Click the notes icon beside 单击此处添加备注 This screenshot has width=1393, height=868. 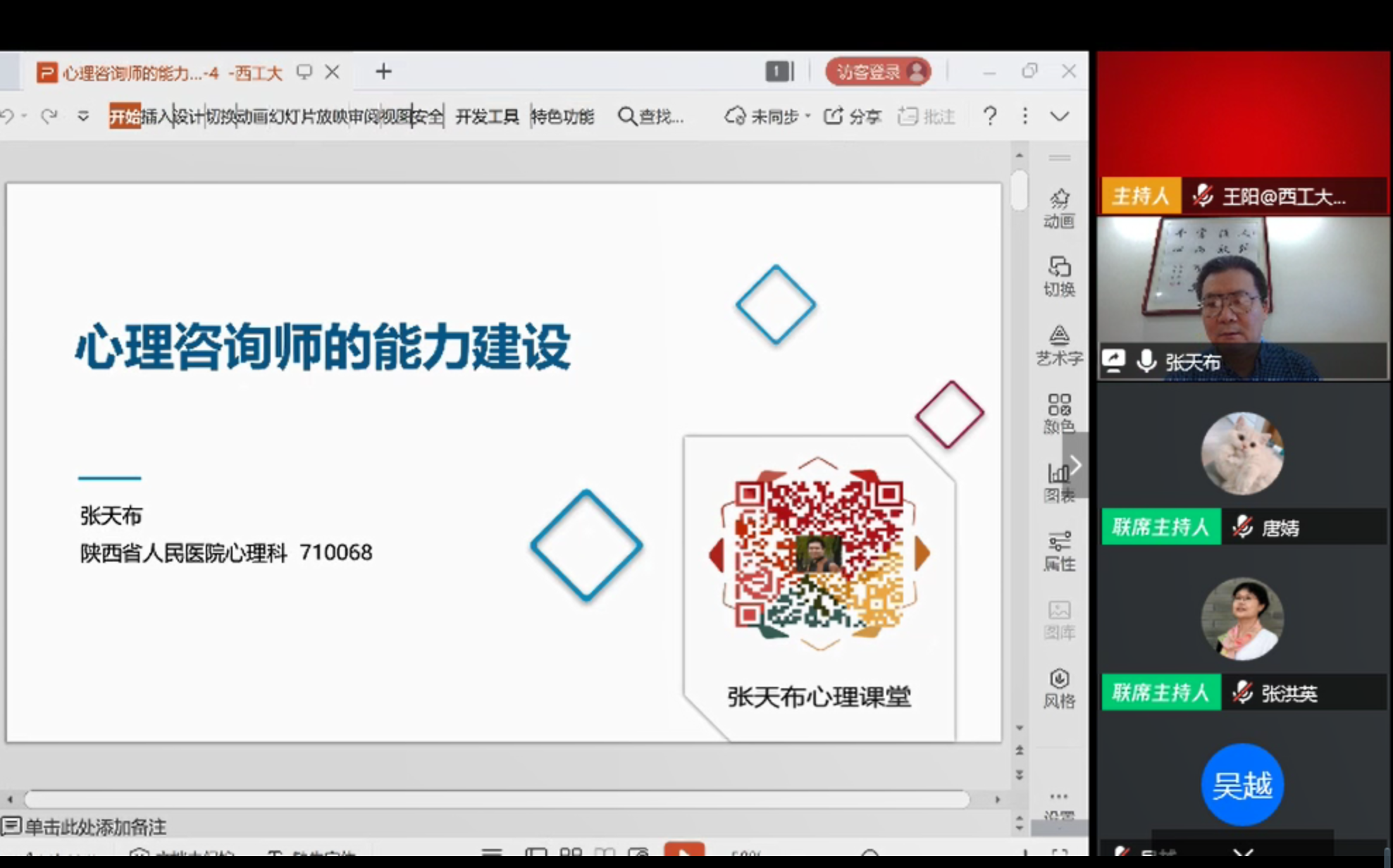11,826
